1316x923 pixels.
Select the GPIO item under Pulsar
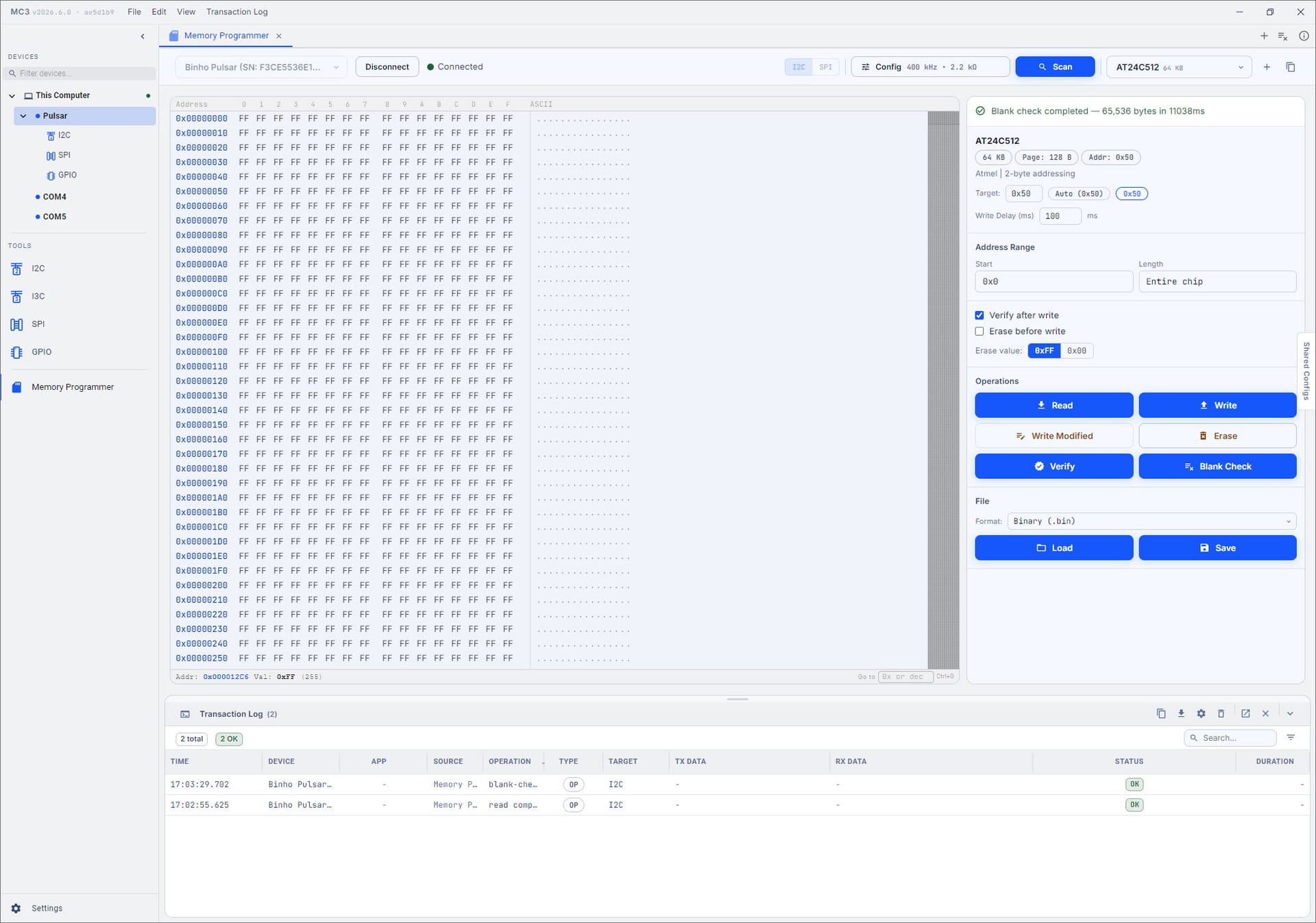(x=62, y=175)
